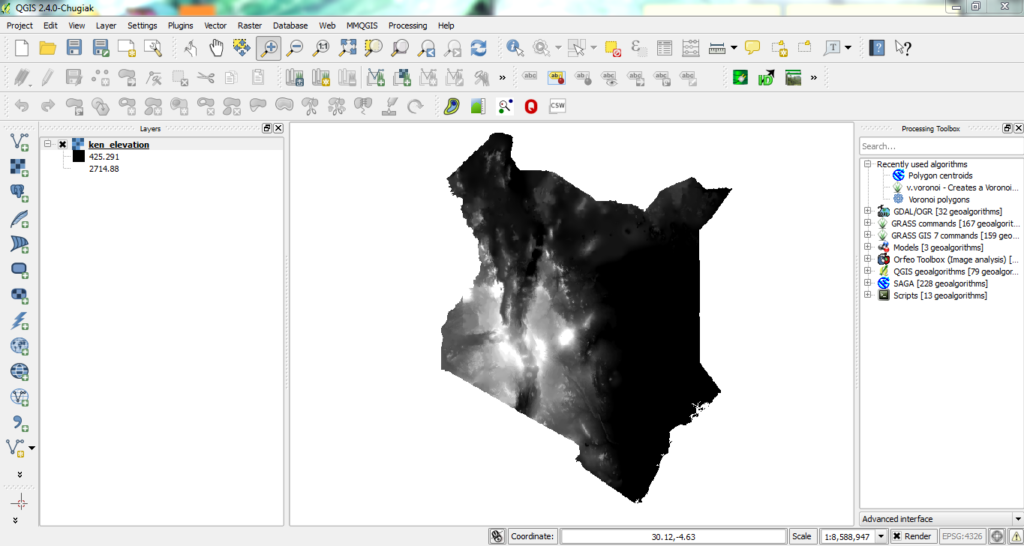The image size is (1024, 546).
Task: Open the contour plugin icon
Action: point(451,106)
